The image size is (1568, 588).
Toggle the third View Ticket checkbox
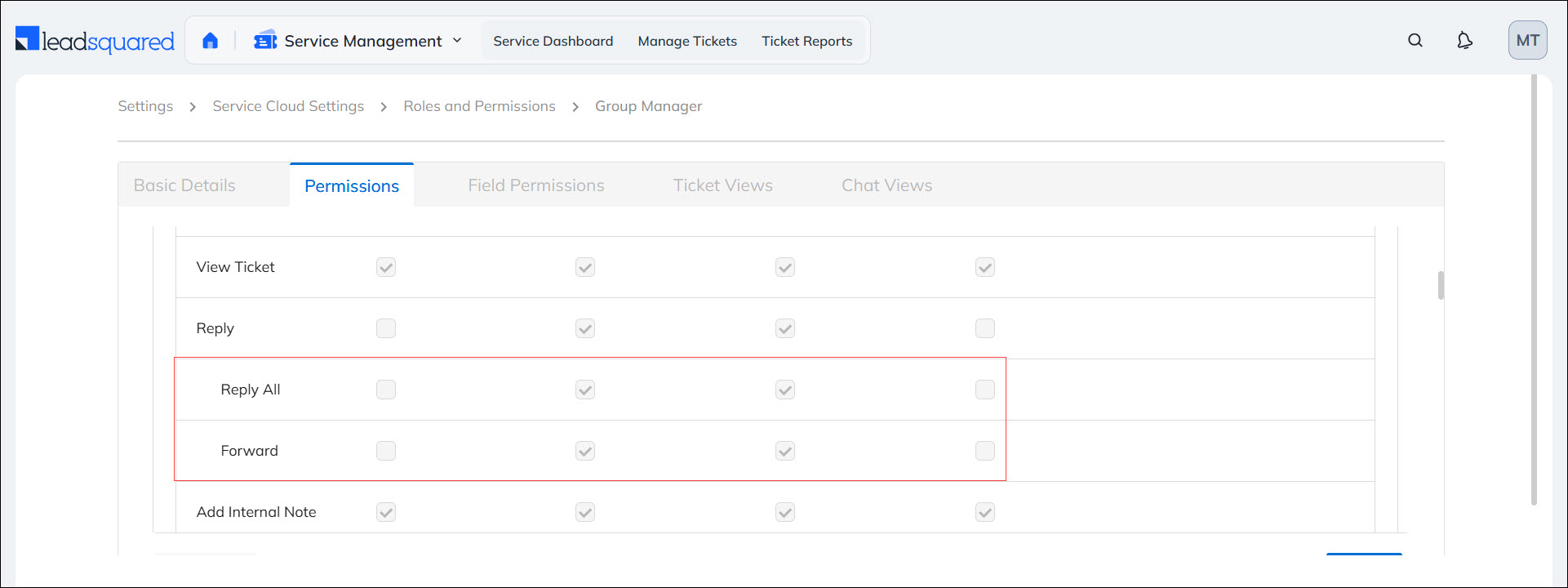785,267
